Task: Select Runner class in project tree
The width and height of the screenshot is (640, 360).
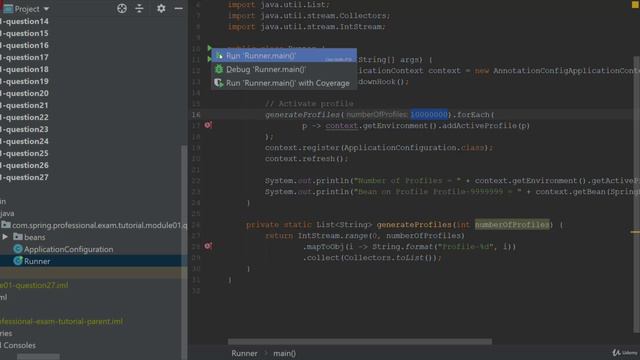Action: point(37,261)
